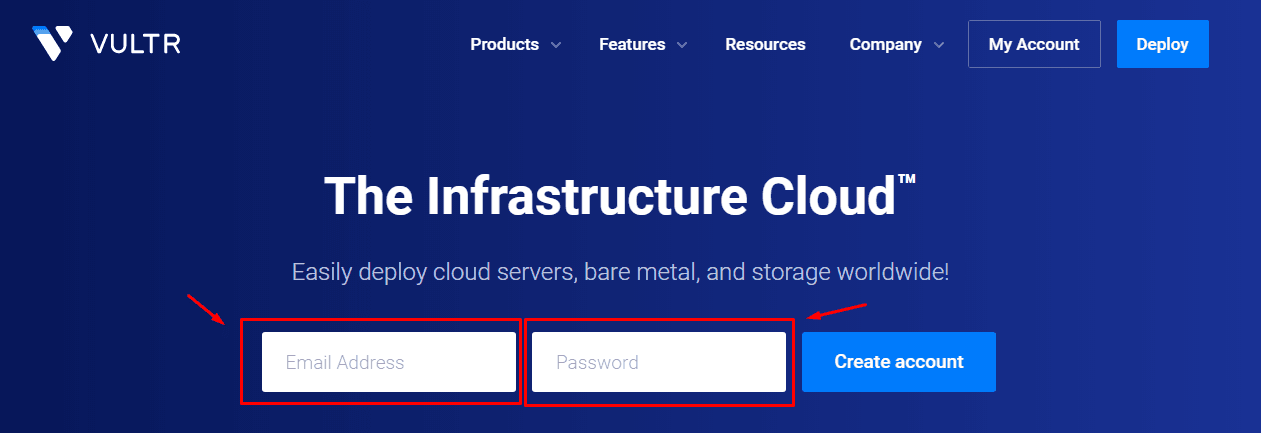
Task: Open the Products menu
Action: click(504, 44)
